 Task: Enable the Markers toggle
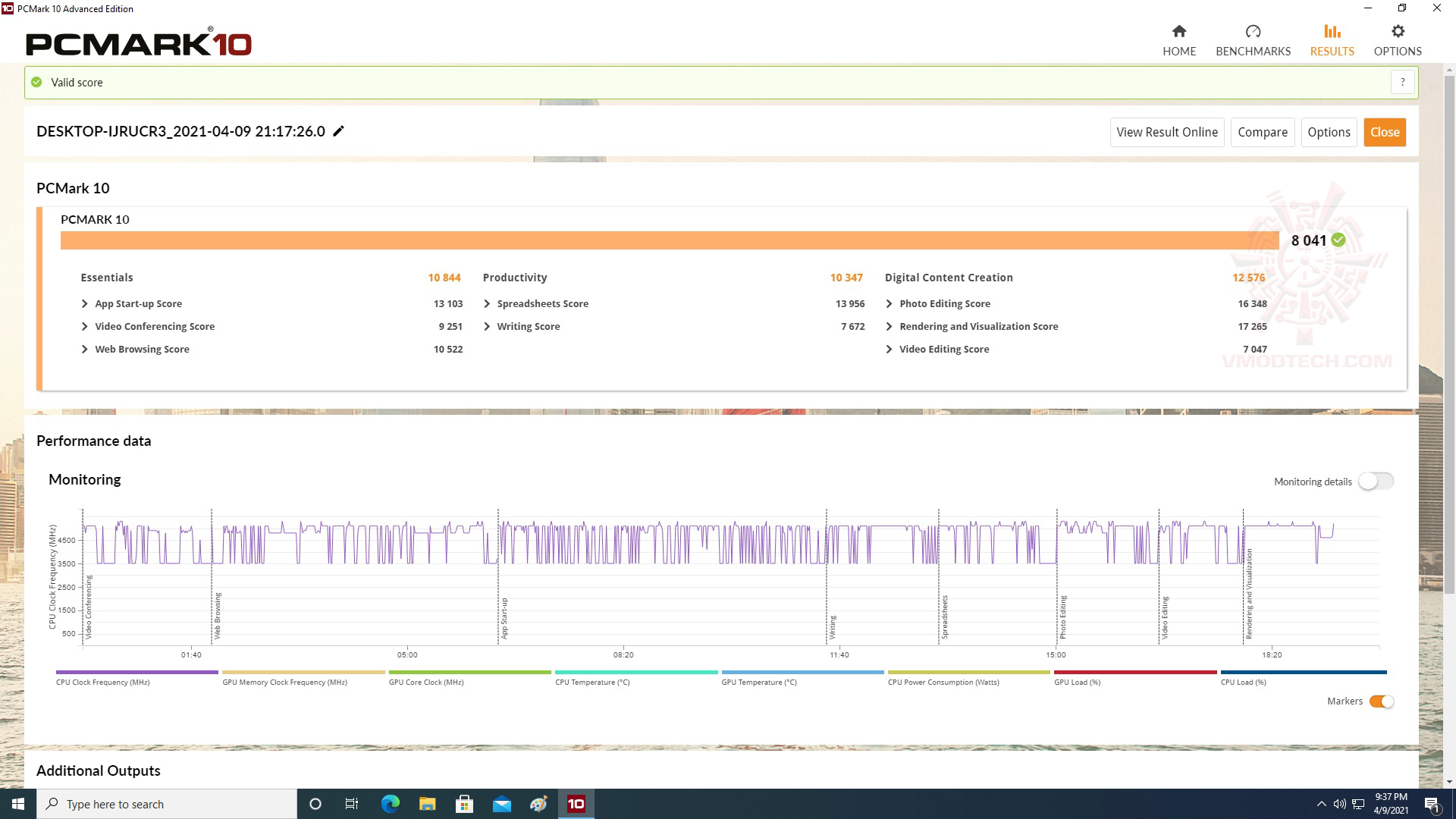1380,700
